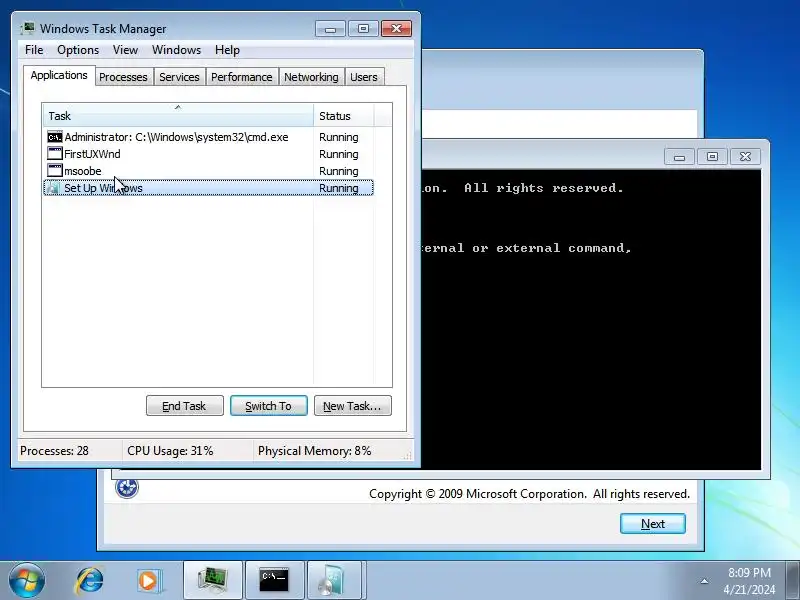Viewport: 800px width, 600px height.
Task: Click the Switch To button
Action: 269,406
